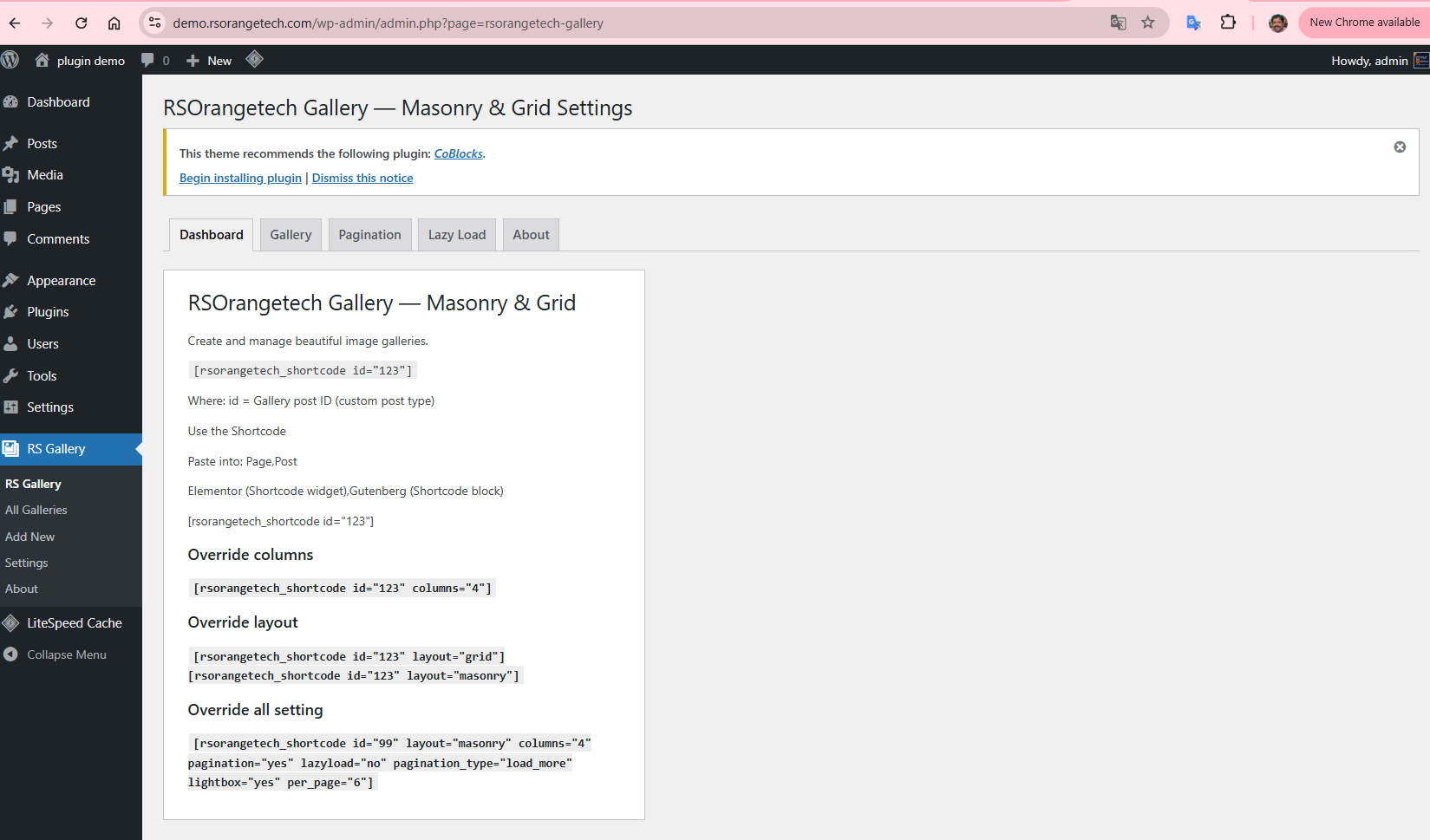Switch to the Gallery tab
Screen dimensions: 1430x840
point(291,235)
